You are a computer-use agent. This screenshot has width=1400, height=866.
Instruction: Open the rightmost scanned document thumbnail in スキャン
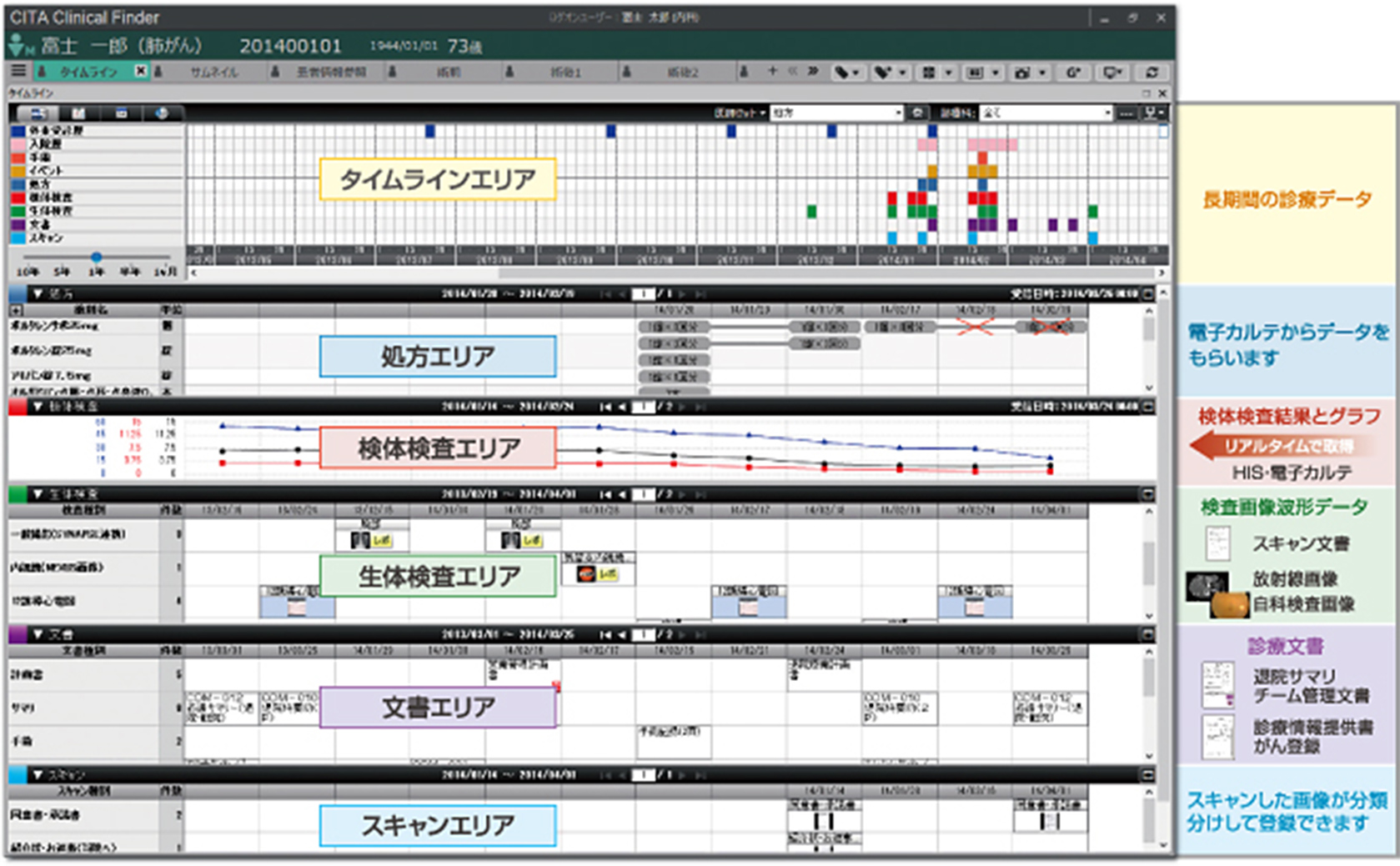click(1050, 821)
